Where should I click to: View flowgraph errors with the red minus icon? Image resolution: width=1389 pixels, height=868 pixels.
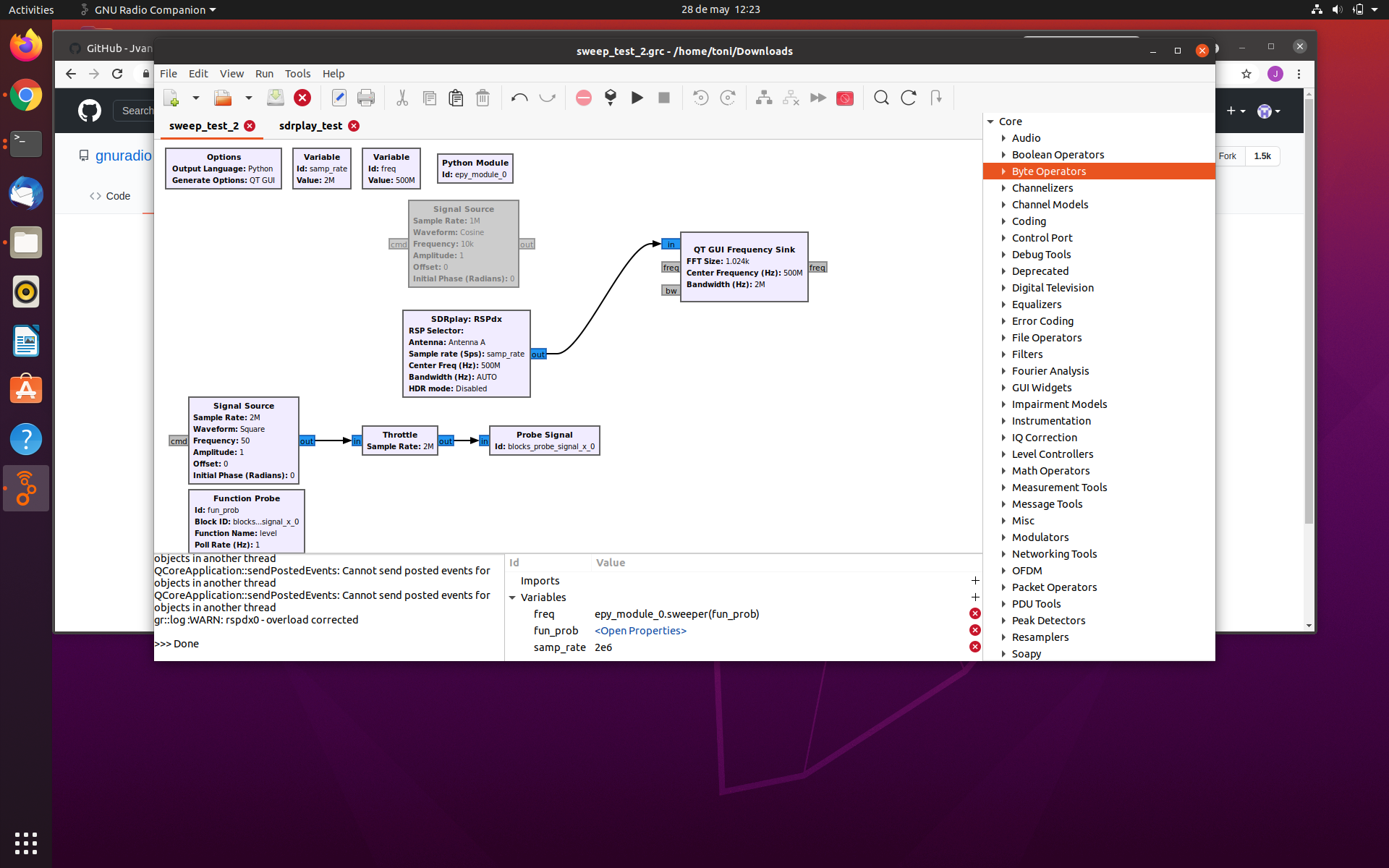pos(583,98)
